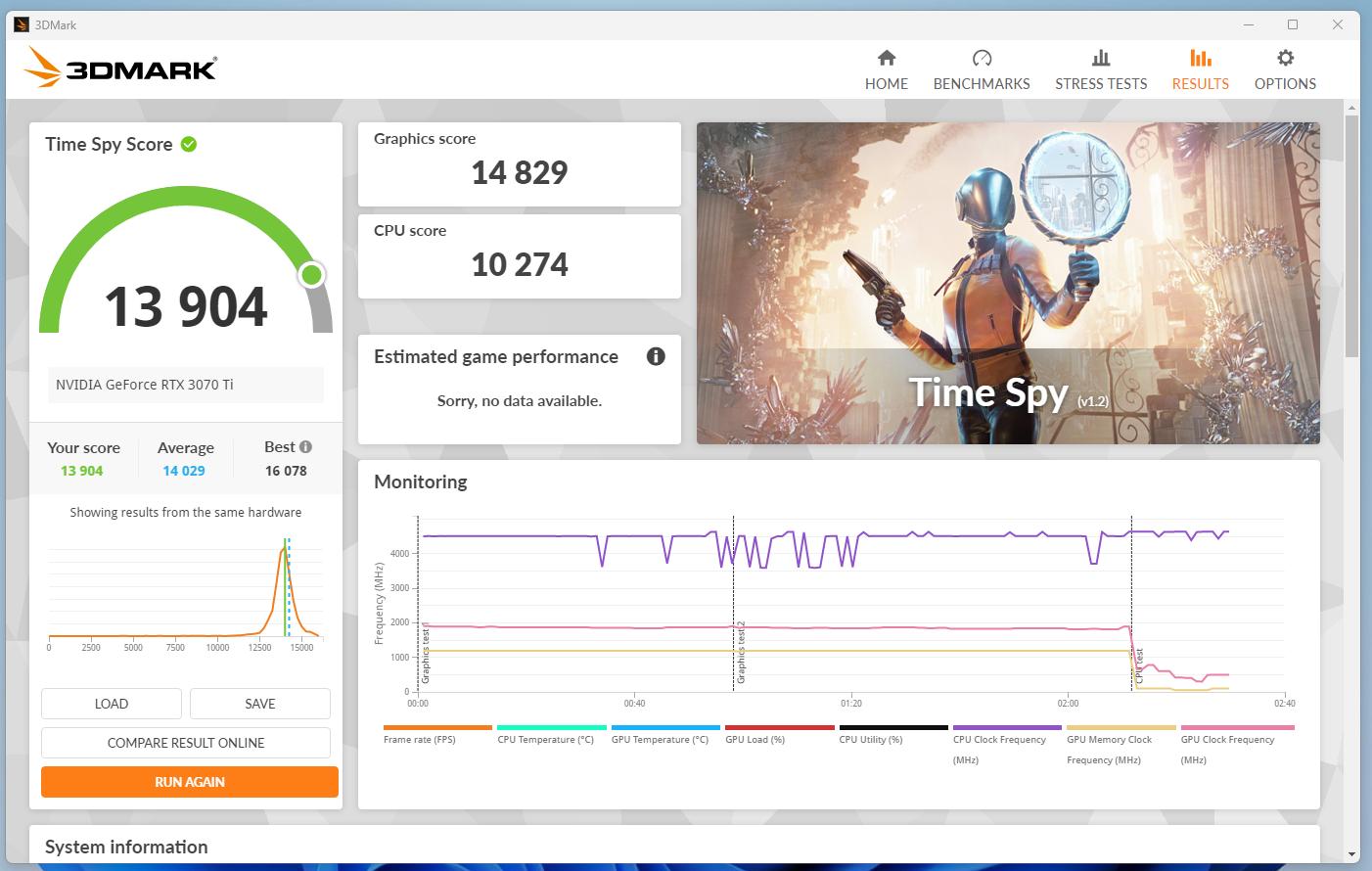
Task: Click GPU Memory Clock Frequency color swatch
Action: point(1120,728)
